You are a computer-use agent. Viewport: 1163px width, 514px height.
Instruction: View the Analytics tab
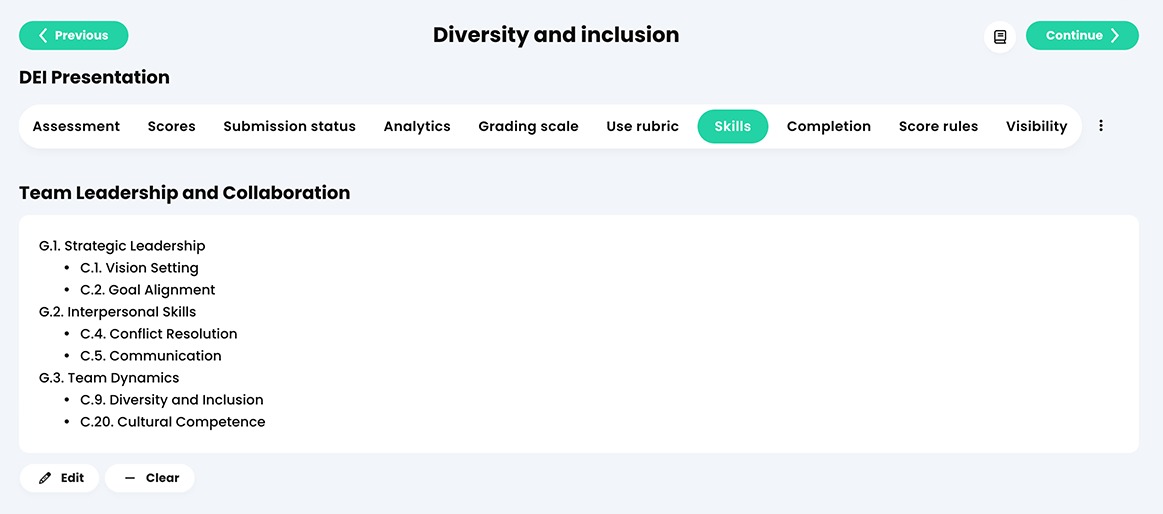pos(417,127)
